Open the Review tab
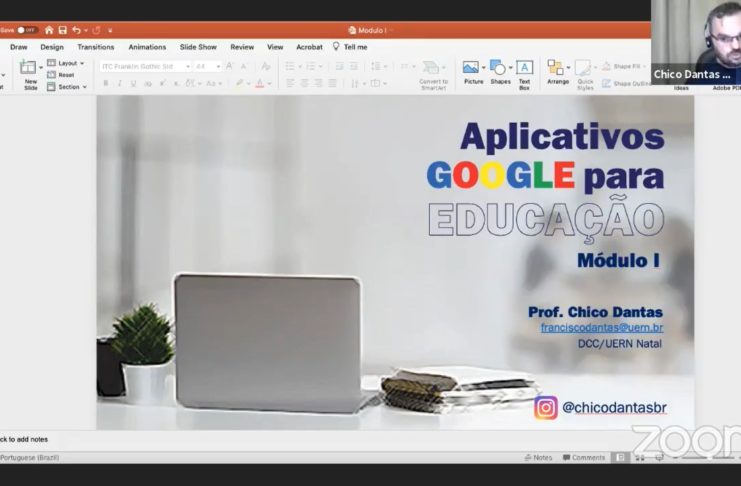The image size is (741, 486). point(242,47)
